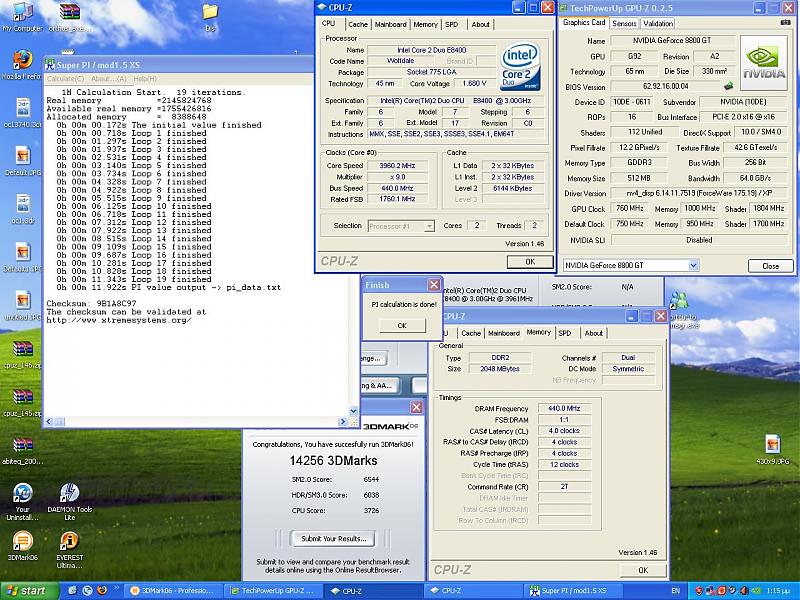Select the cpuz_145.zip archive icon

tap(21, 402)
